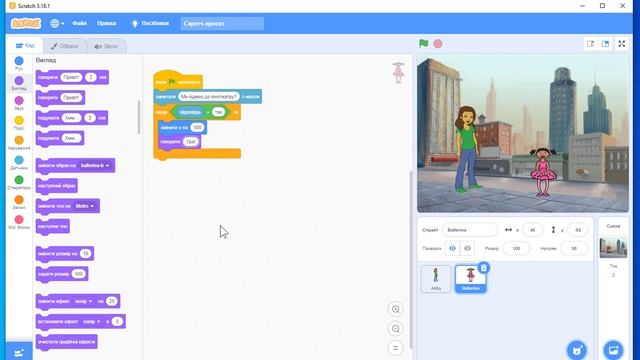Select the Звук sound block category
640x360 pixels.
tap(19, 103)
